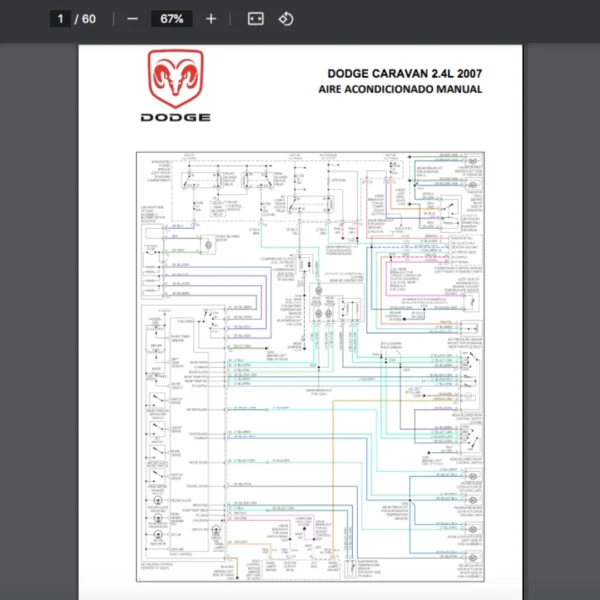
Task: Select the 67% zoom level field
Action: (x=172, y=19)
